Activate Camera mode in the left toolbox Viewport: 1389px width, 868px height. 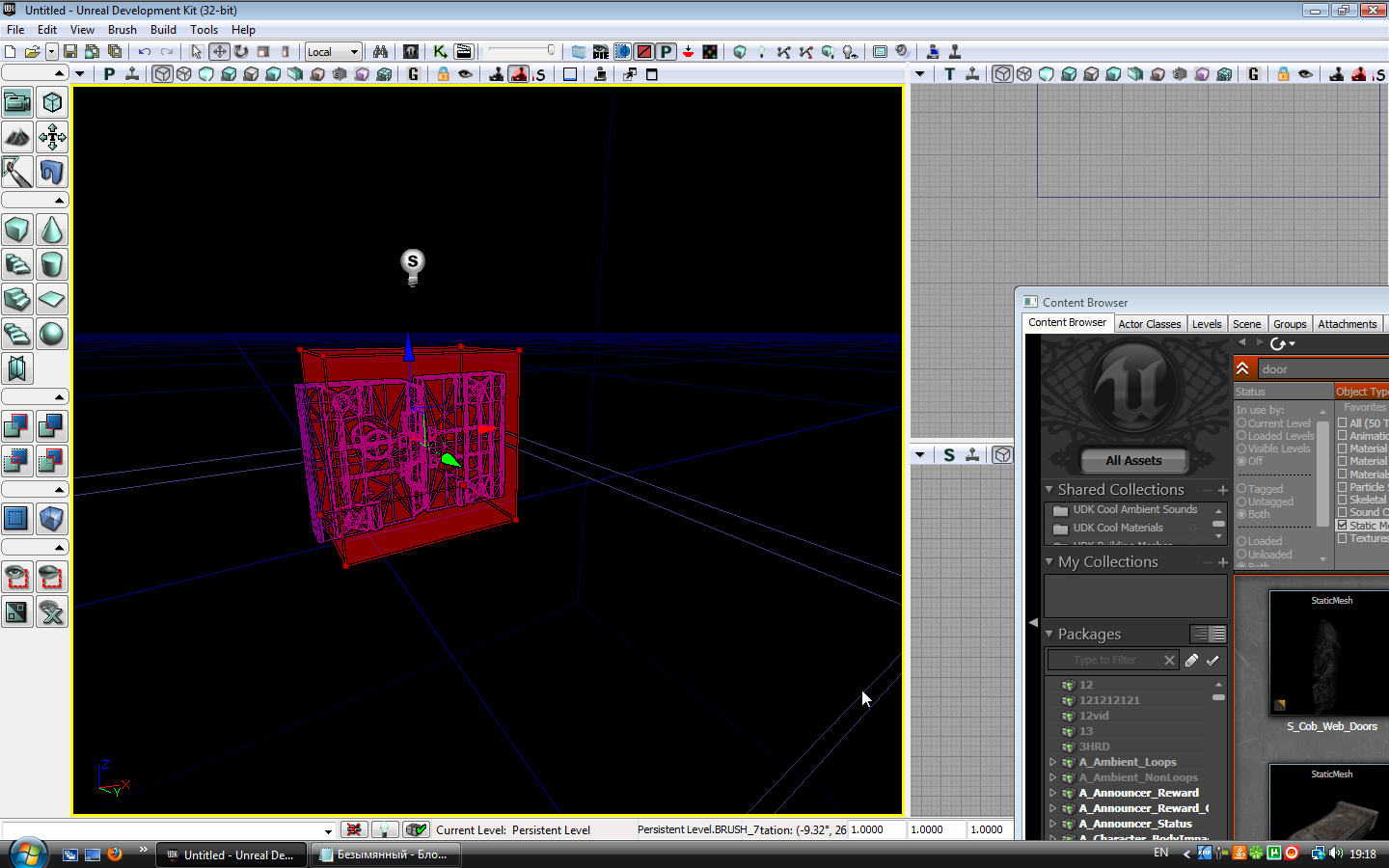pos(17,102)
